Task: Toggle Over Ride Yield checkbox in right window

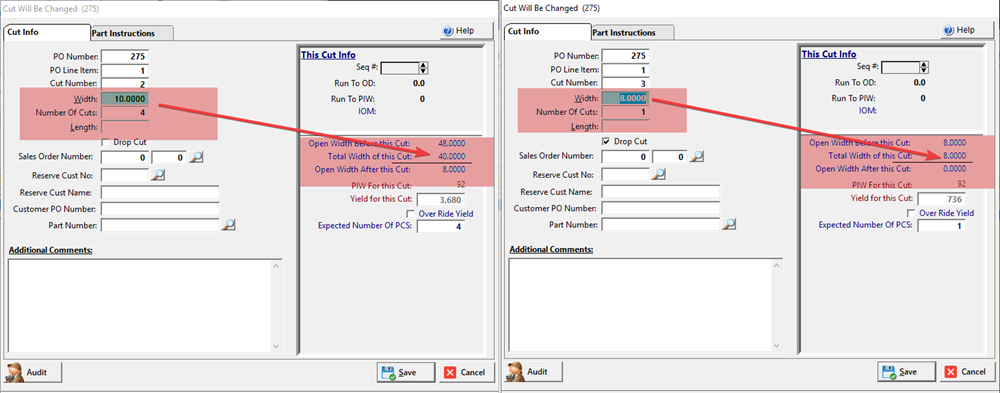Action: (912, 213)
